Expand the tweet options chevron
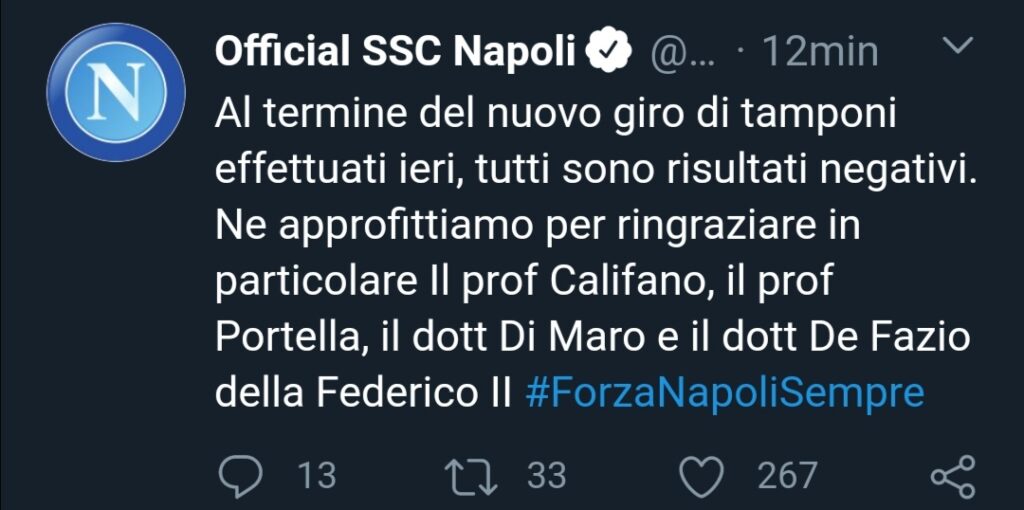 coord(959,44)
